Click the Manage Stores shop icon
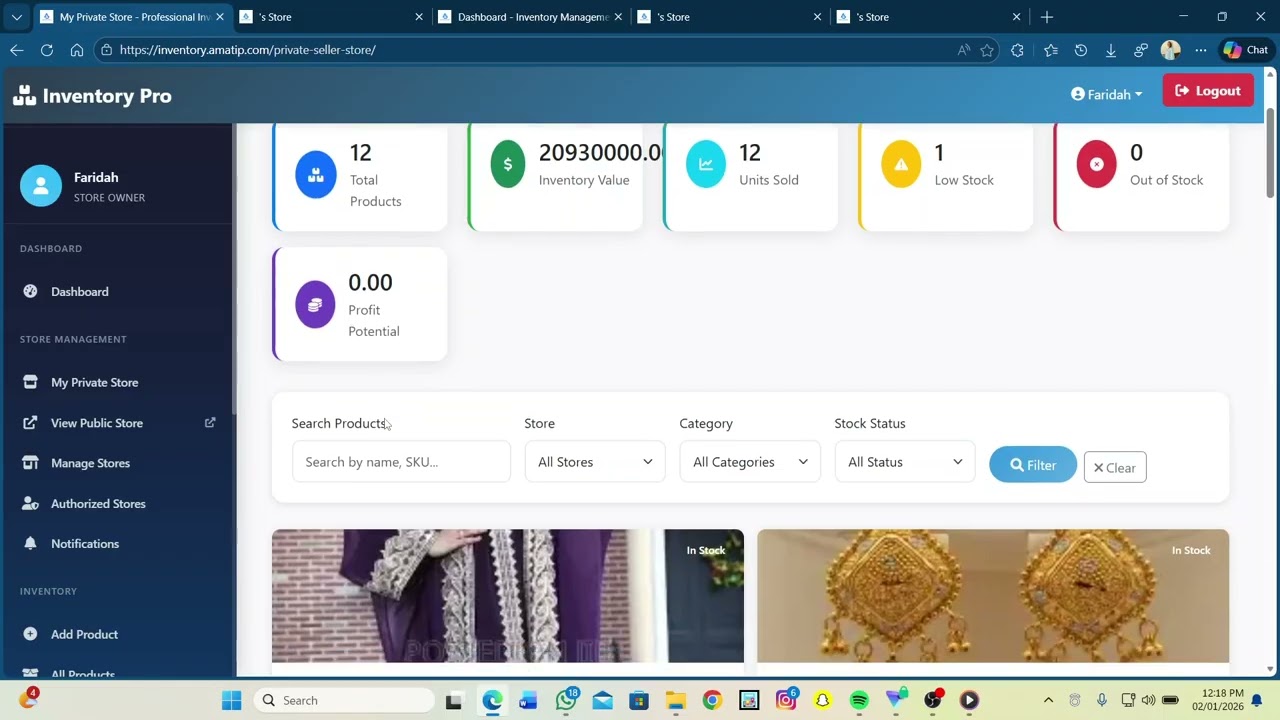Screen dimensions: 1280x720 coord(30,463)
